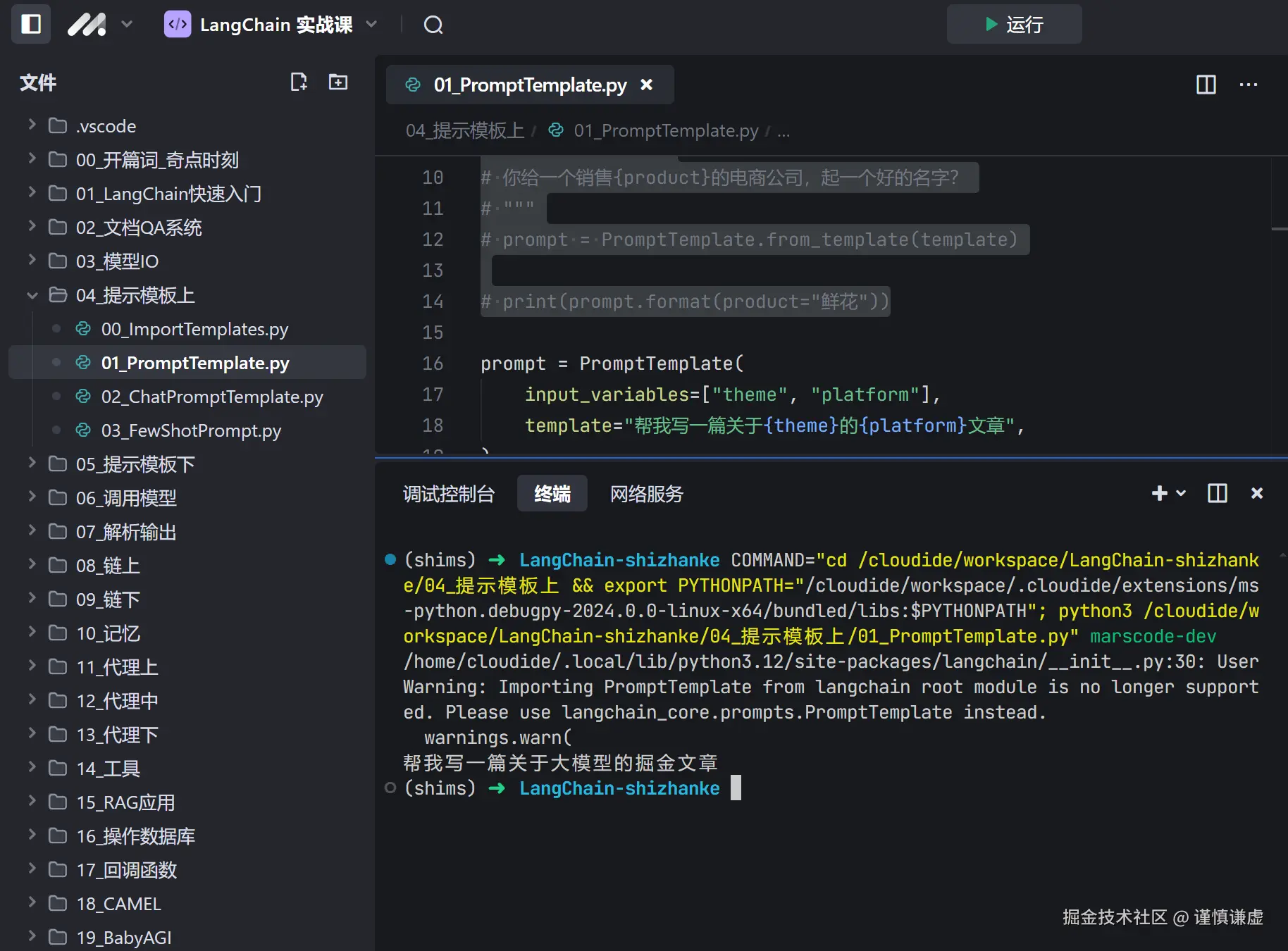Click line number 16 in gutter

pos(433,363)
